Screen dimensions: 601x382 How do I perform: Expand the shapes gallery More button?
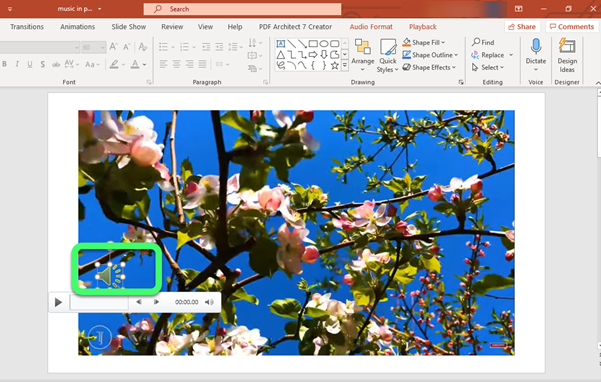(x=345, y=66)
